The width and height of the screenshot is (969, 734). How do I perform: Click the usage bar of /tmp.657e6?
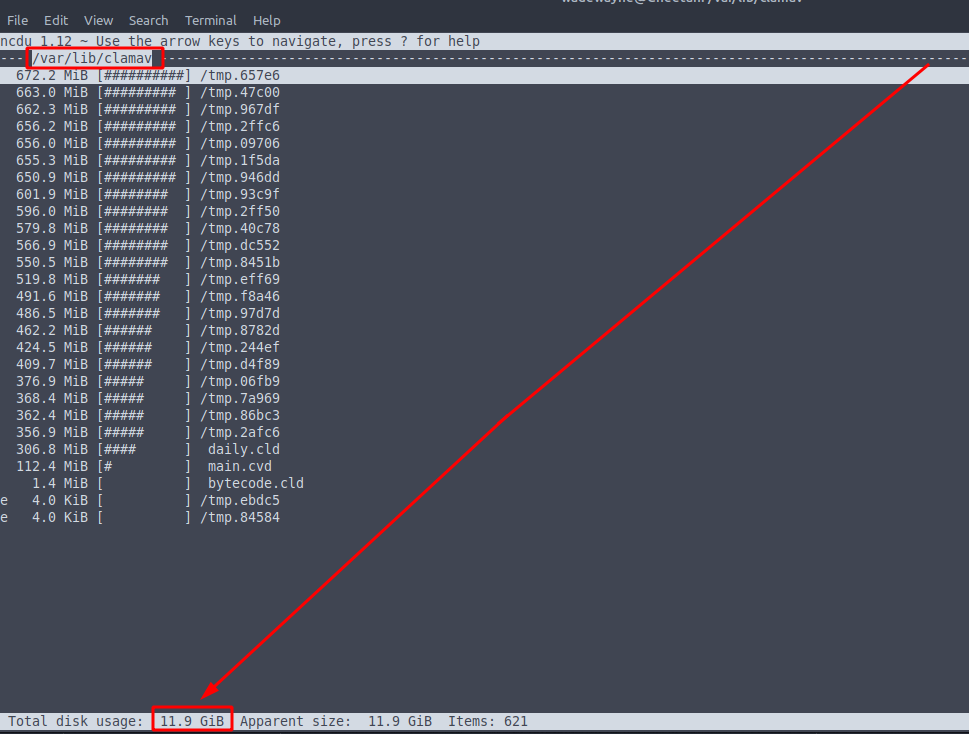click(144, 75)
